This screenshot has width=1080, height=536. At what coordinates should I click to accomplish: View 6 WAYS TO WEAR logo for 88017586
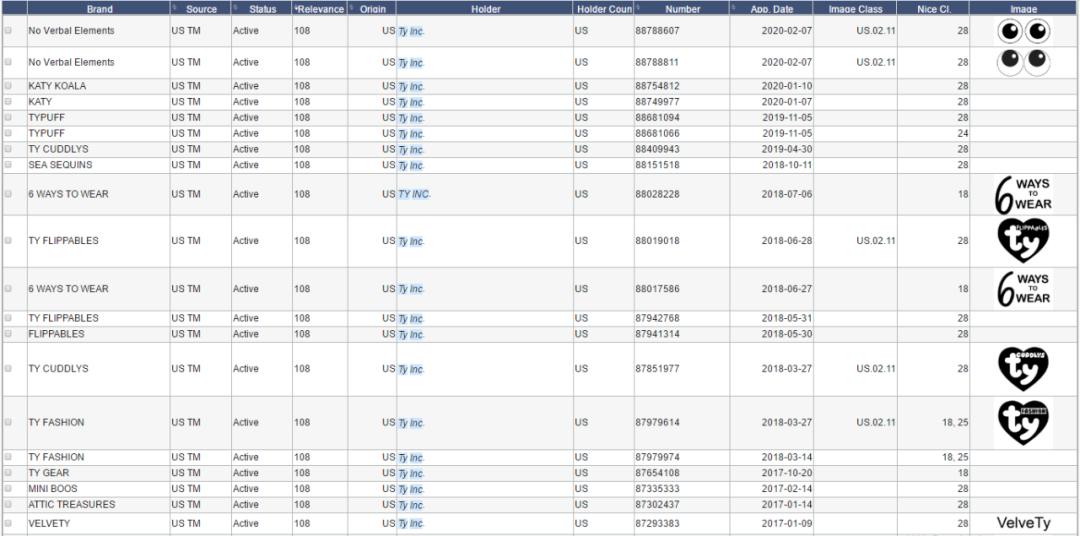click(1024, 289)
